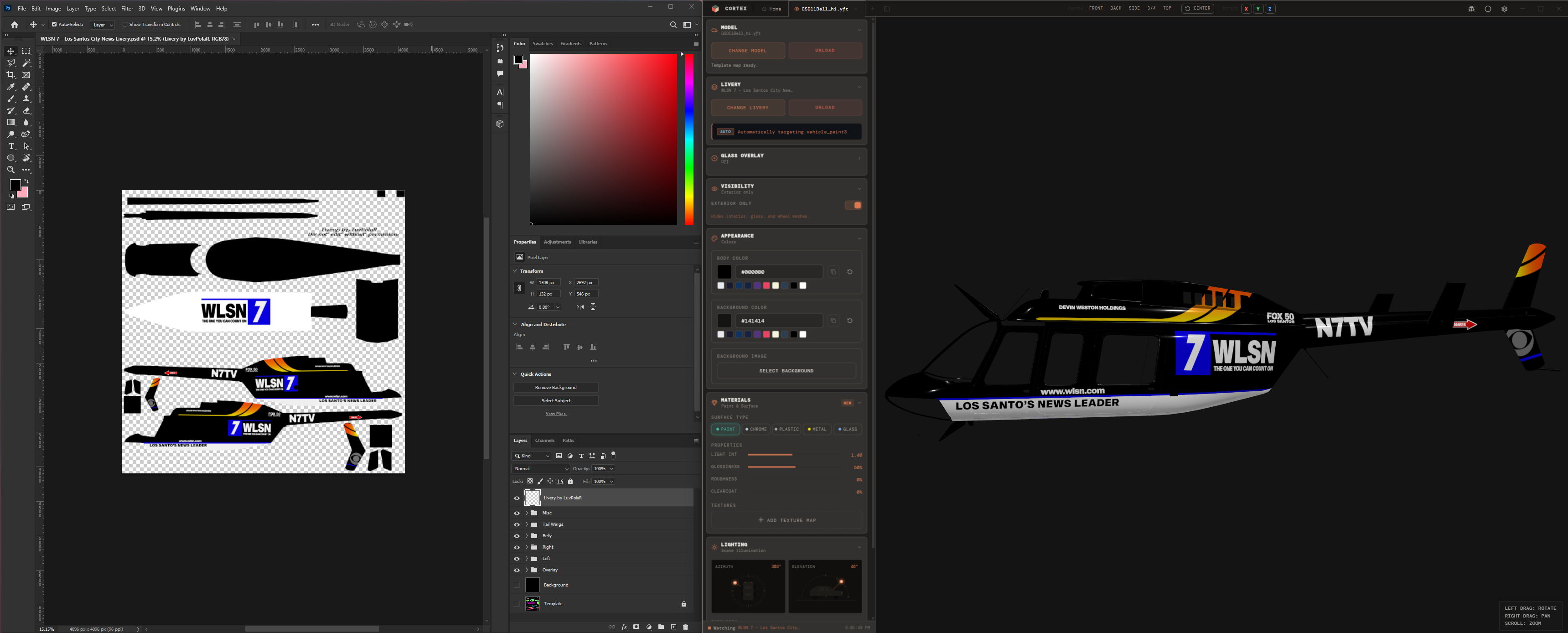Choose the Horizontal Type tool
Screen dimensions: 1568x633
[x=11, y=146]
